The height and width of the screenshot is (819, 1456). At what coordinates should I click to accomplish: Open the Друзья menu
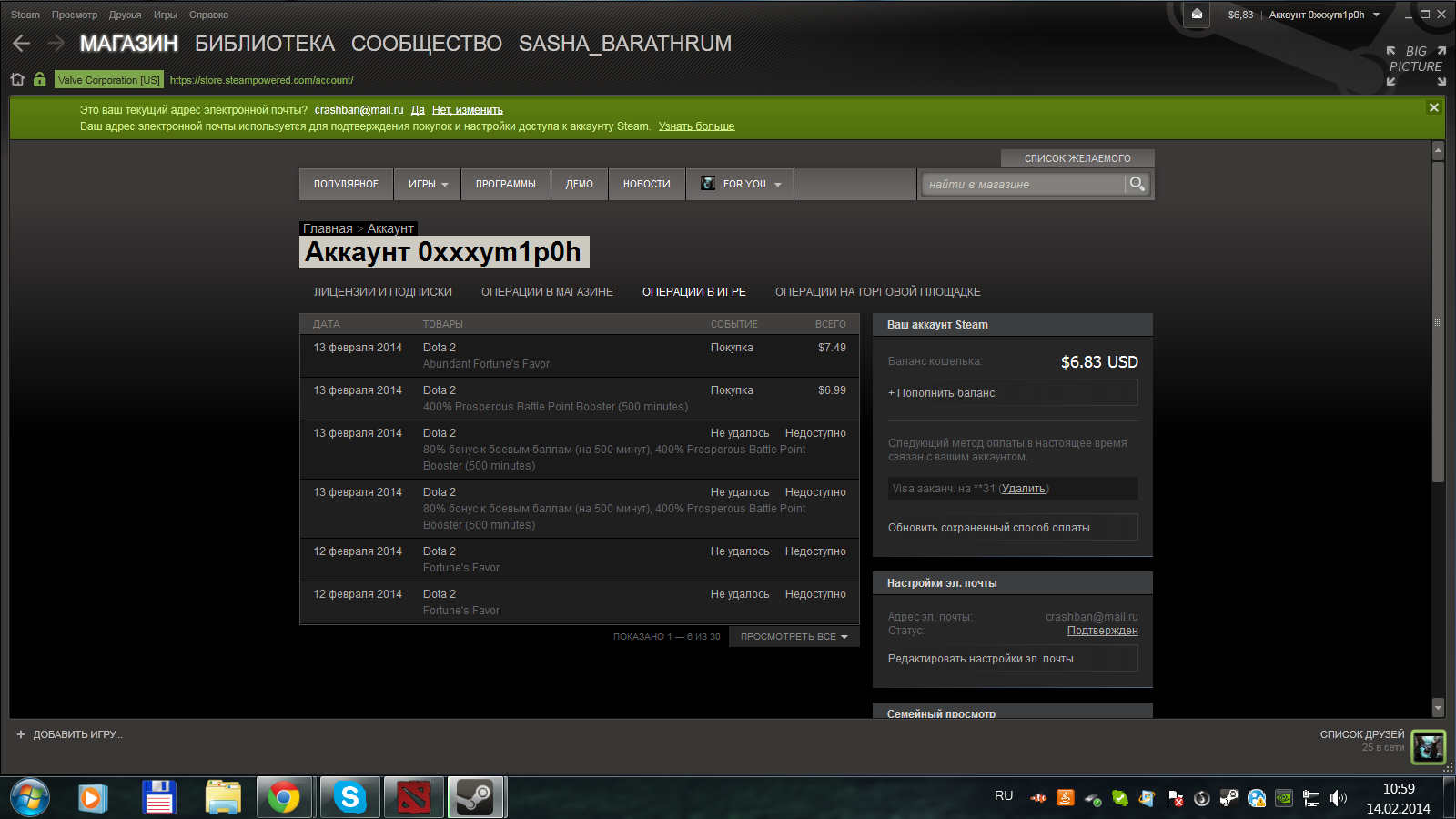[x=125, y=15]
